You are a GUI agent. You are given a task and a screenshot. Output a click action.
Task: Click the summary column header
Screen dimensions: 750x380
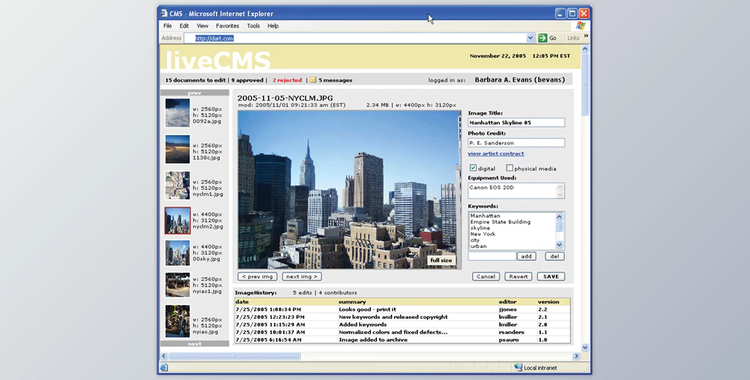tap(352, 302)
